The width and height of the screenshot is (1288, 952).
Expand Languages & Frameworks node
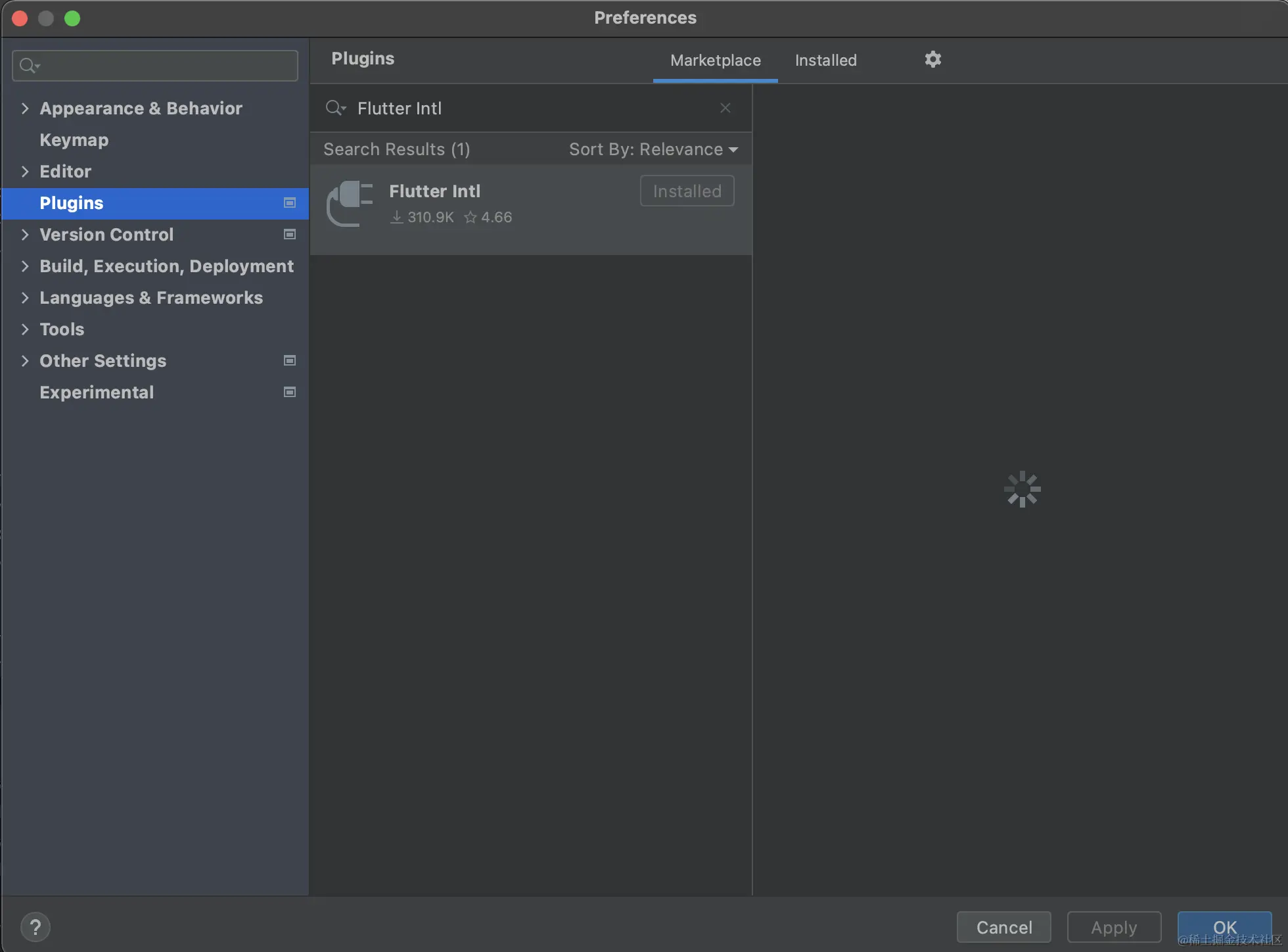pyautogui.click(x=25, y=297)
